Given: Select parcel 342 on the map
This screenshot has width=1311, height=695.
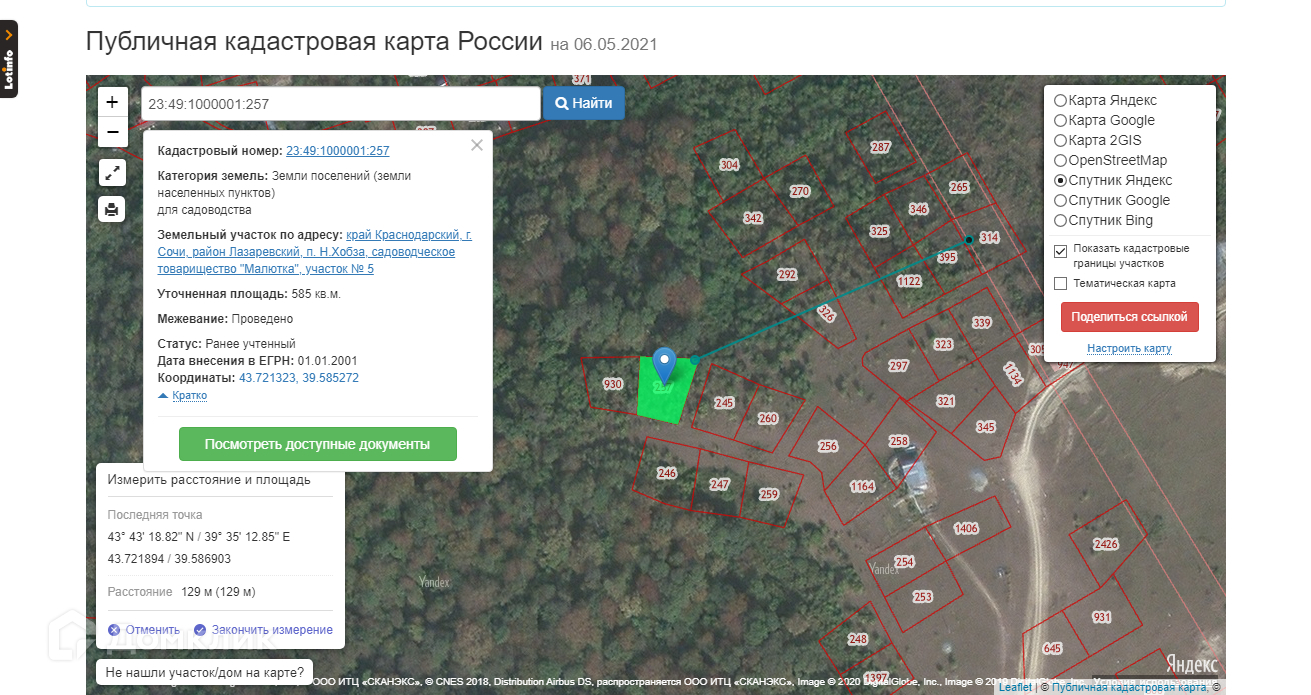Looking at the screenshot, I should pos(753,218).
